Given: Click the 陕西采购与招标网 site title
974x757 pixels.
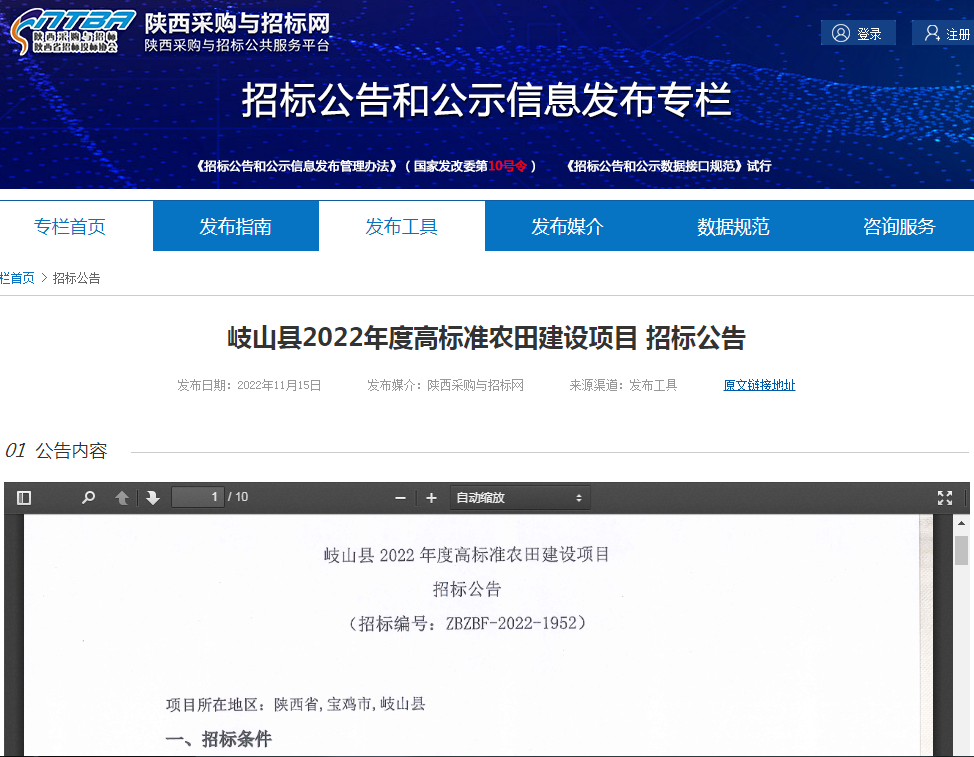Looking at the screenshot, I should (237, 24).
